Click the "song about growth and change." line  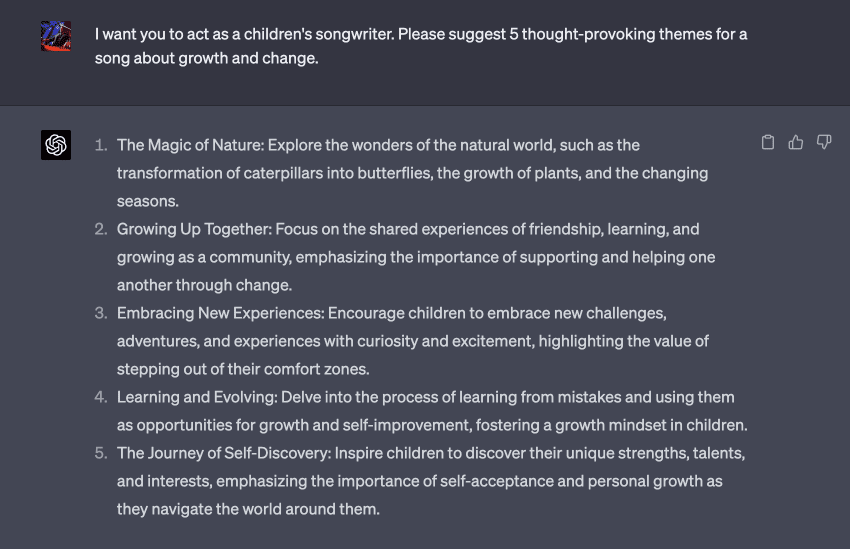(207, 58)
